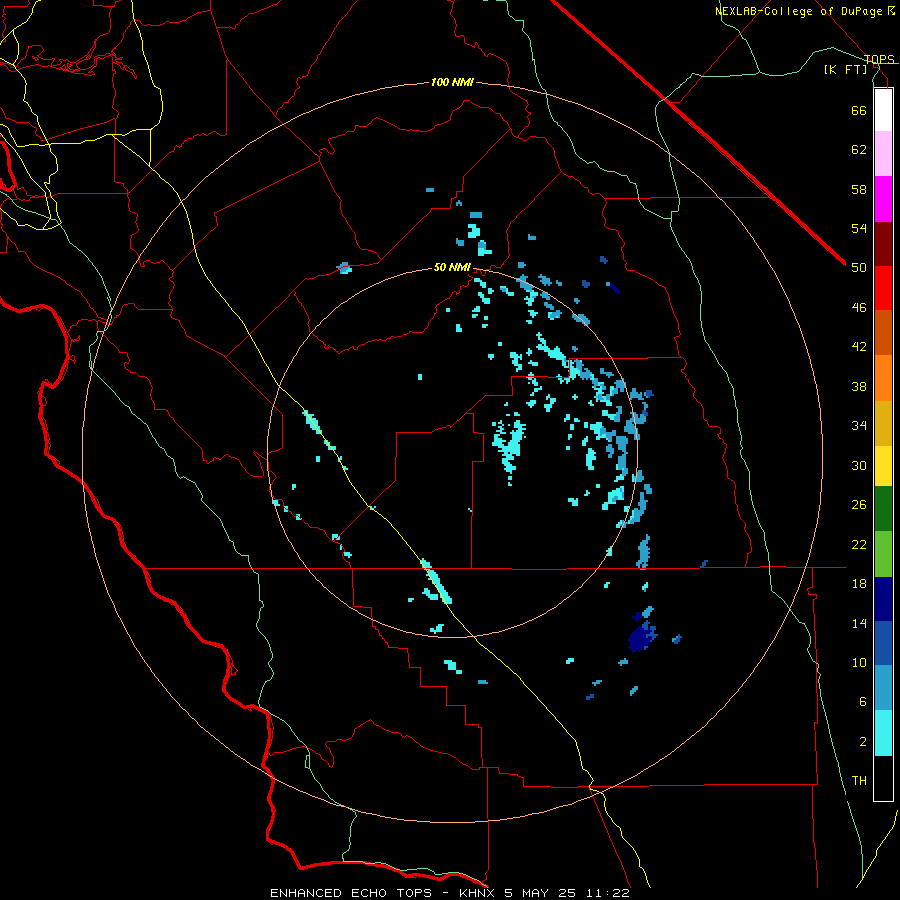Click the gold legend swatch
The width and height of the screenshot is (900, 900).
click(883, 423)
